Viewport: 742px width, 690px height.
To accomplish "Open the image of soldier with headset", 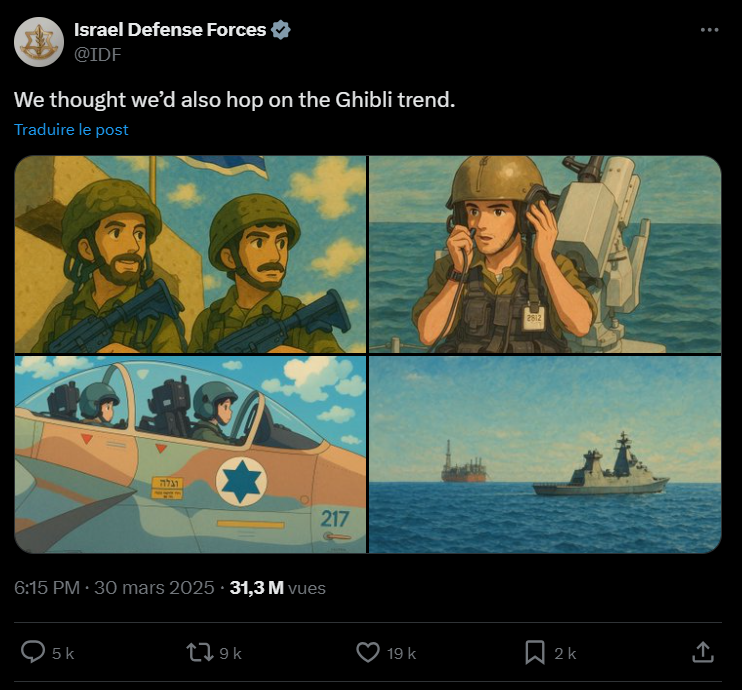I will point(545,254).
